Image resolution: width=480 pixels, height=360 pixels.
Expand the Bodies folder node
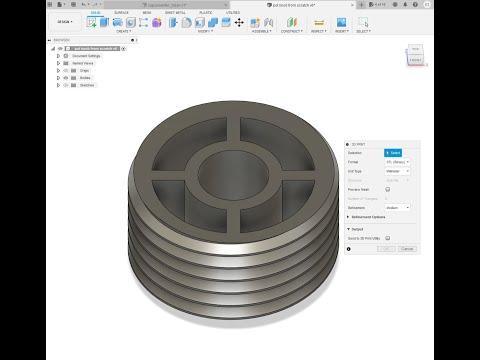58,78
